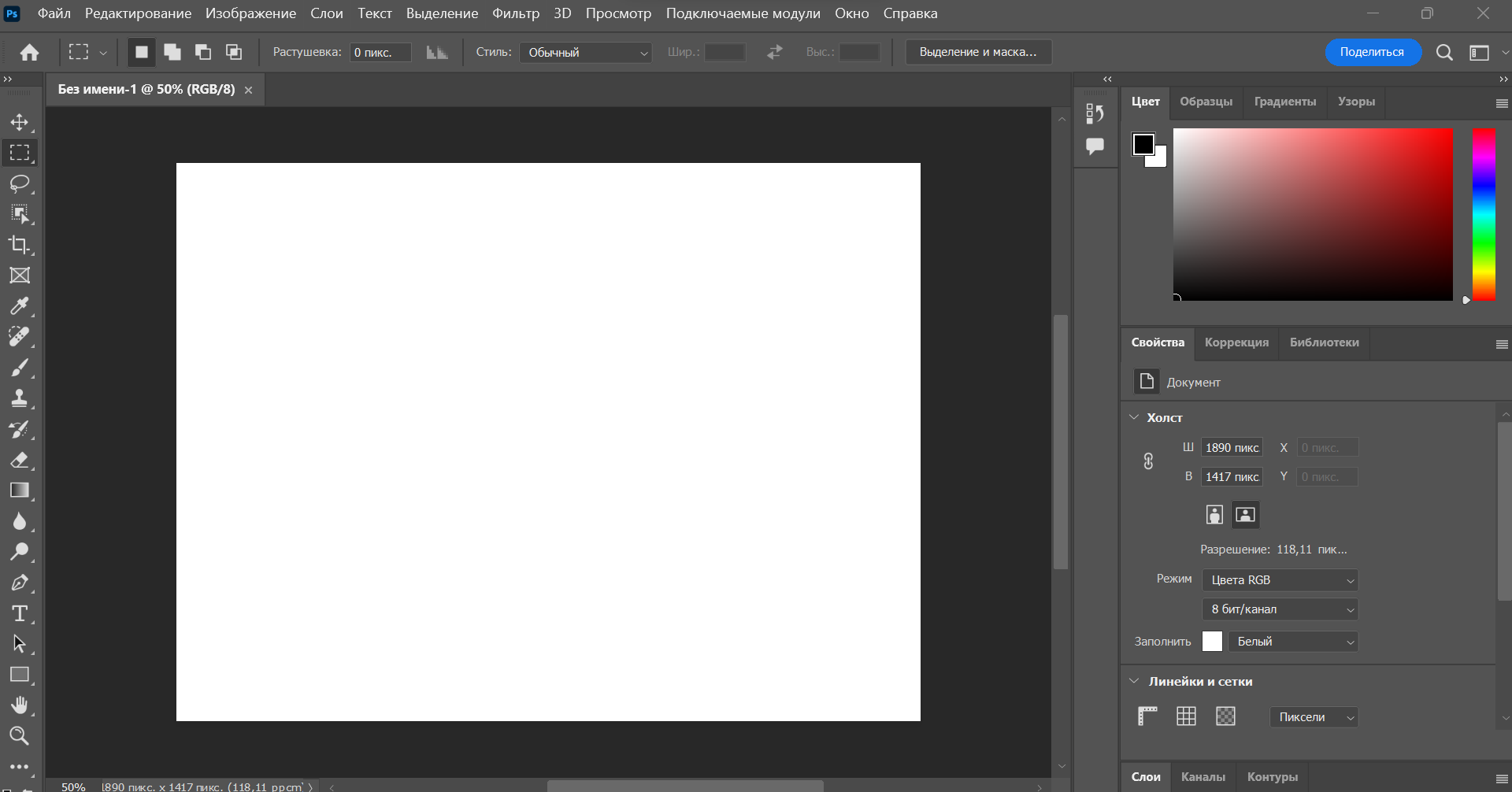Enable the Add to selection mode

[x=172, y=52]
